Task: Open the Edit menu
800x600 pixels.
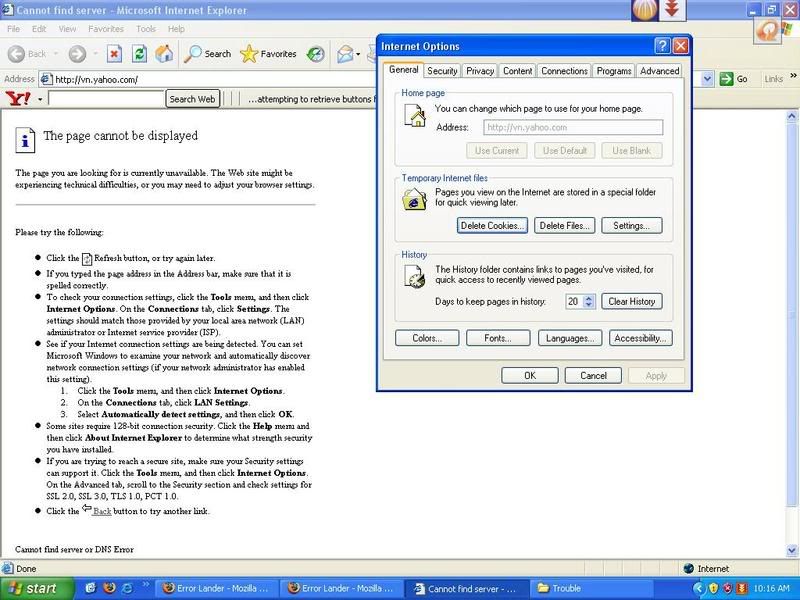Action: click(x=39, y=29)
